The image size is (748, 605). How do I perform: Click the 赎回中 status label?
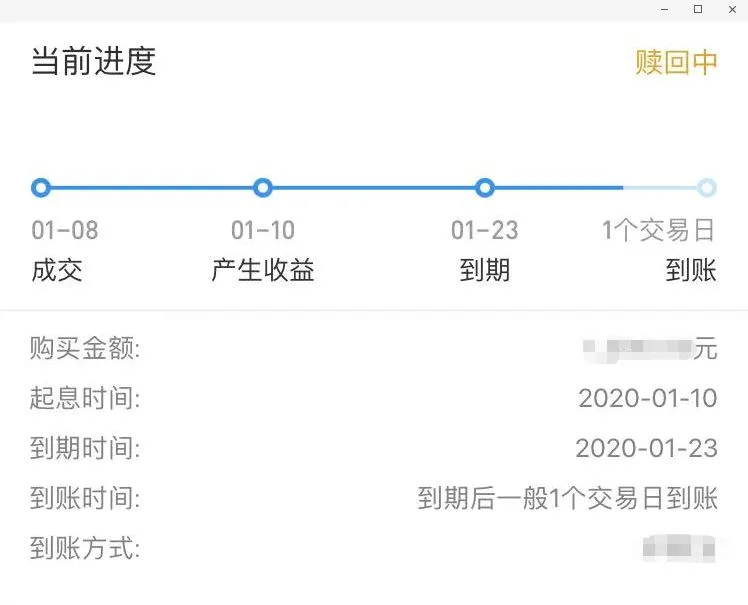coord(676,62)
